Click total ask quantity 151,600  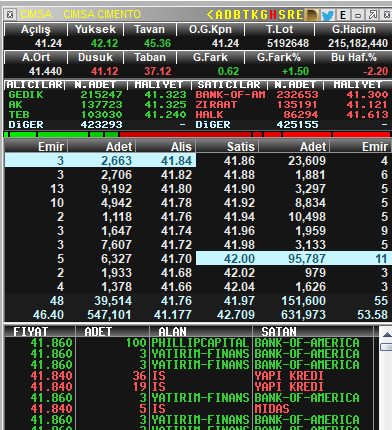point(303,301)
